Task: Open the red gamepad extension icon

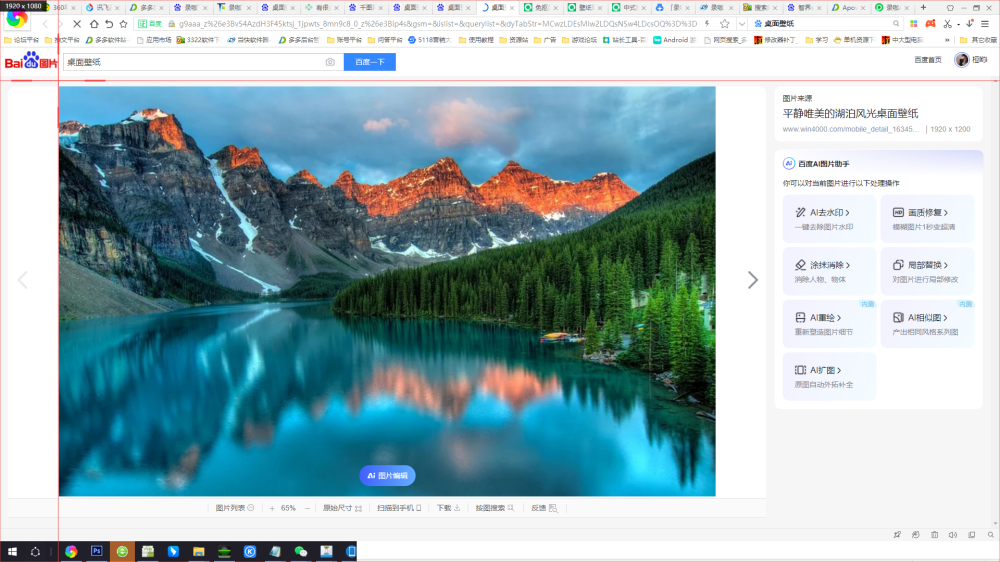Action: point(930,24)
